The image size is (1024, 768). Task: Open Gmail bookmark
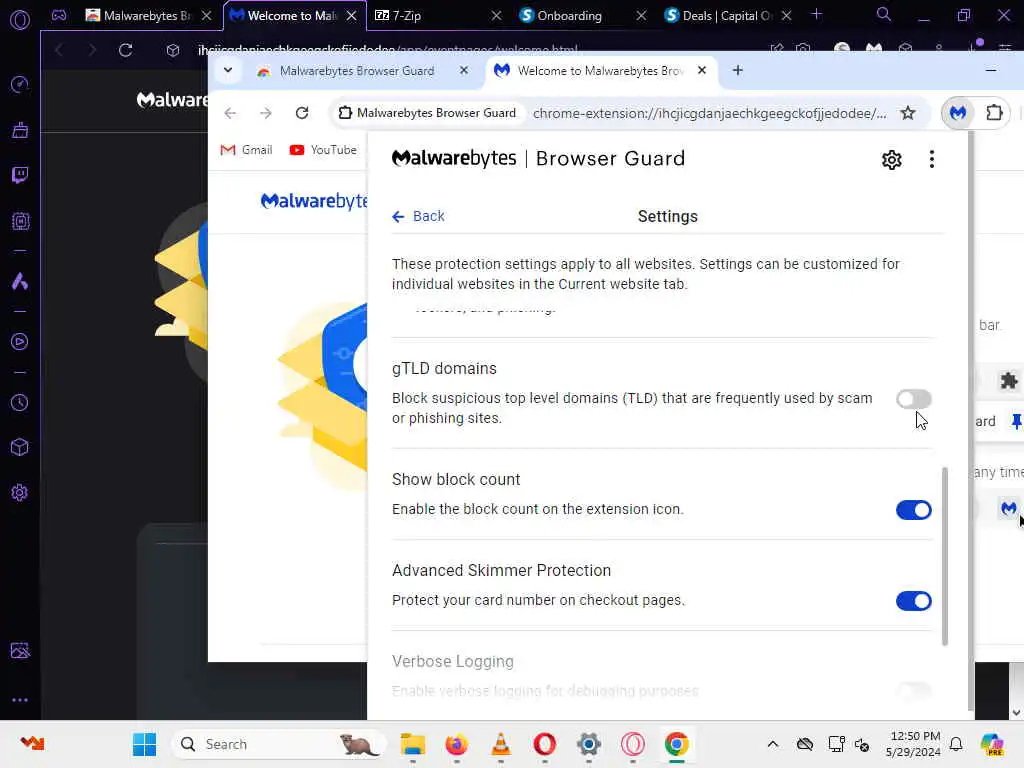(246, 150)
